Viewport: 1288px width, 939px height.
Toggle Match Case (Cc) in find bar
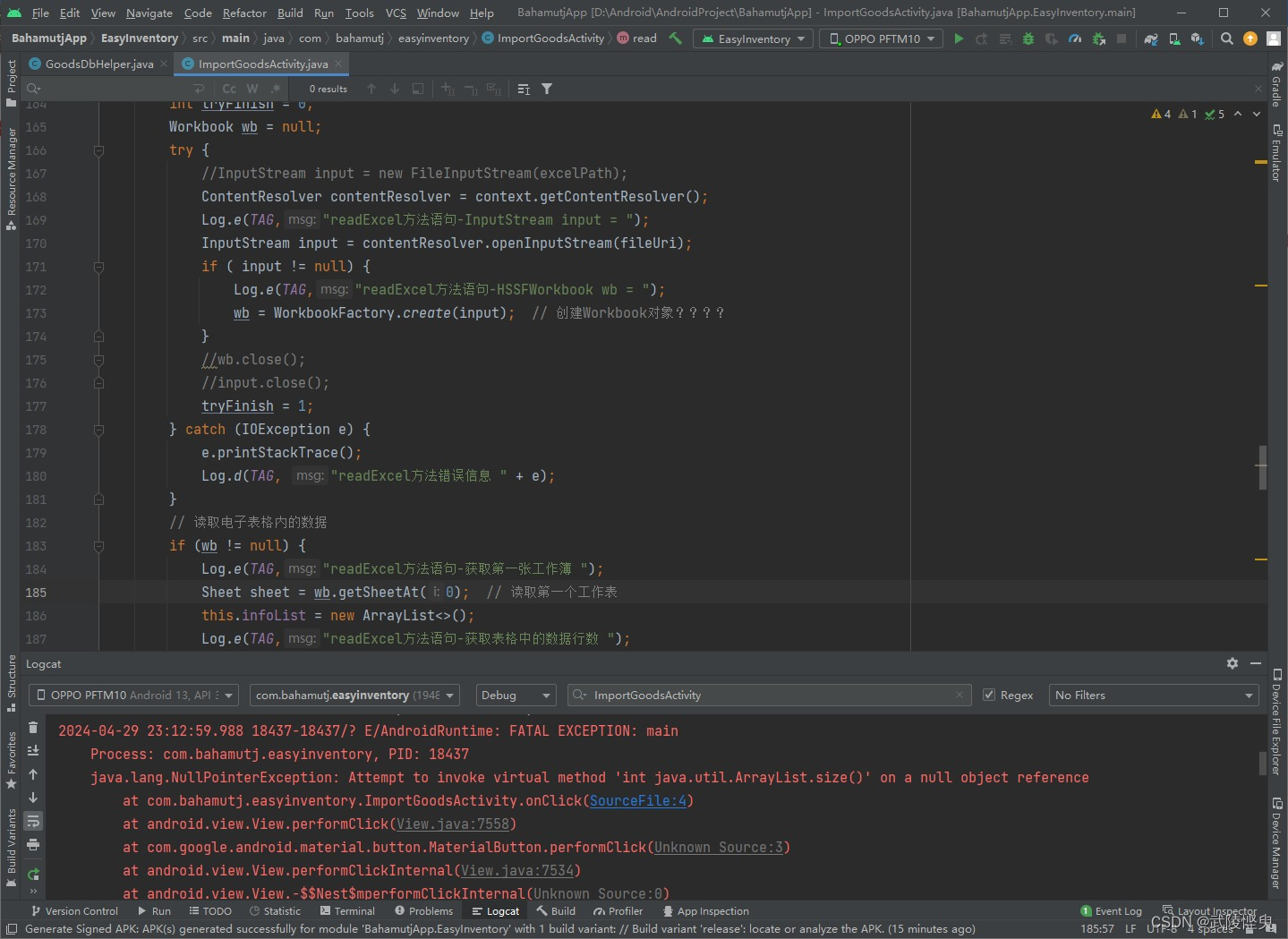coord(229,89)
